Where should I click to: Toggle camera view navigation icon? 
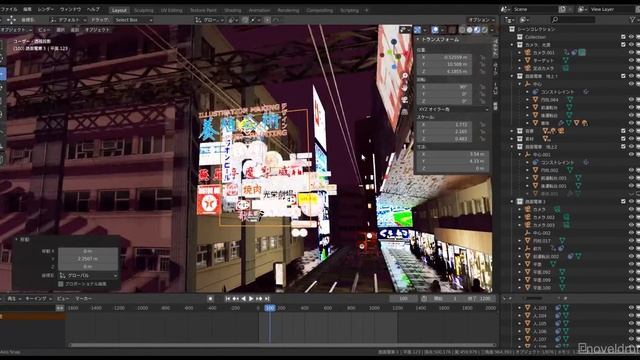click(x=404, y=100)
